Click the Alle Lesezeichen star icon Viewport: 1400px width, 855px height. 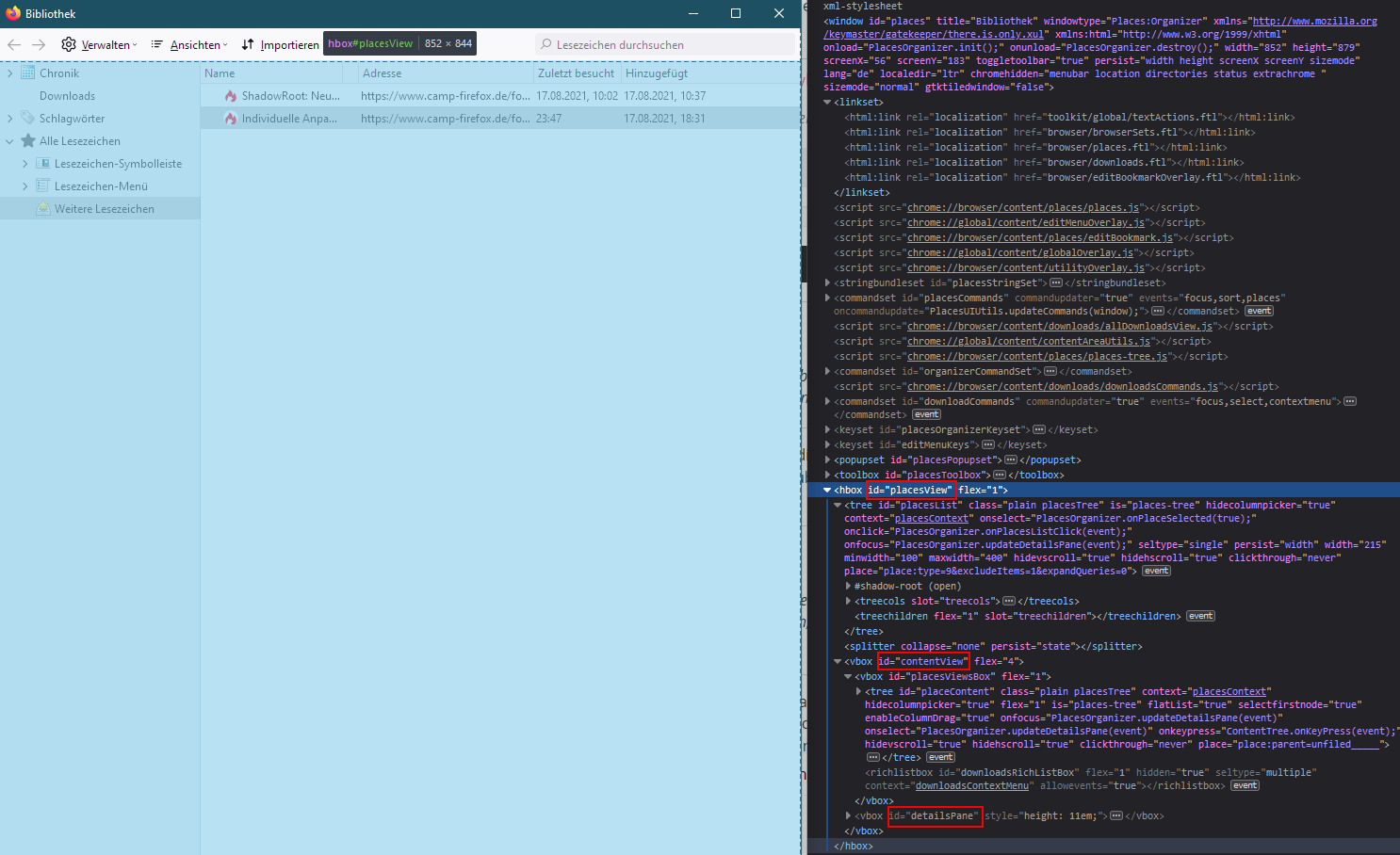pos(28,140)
